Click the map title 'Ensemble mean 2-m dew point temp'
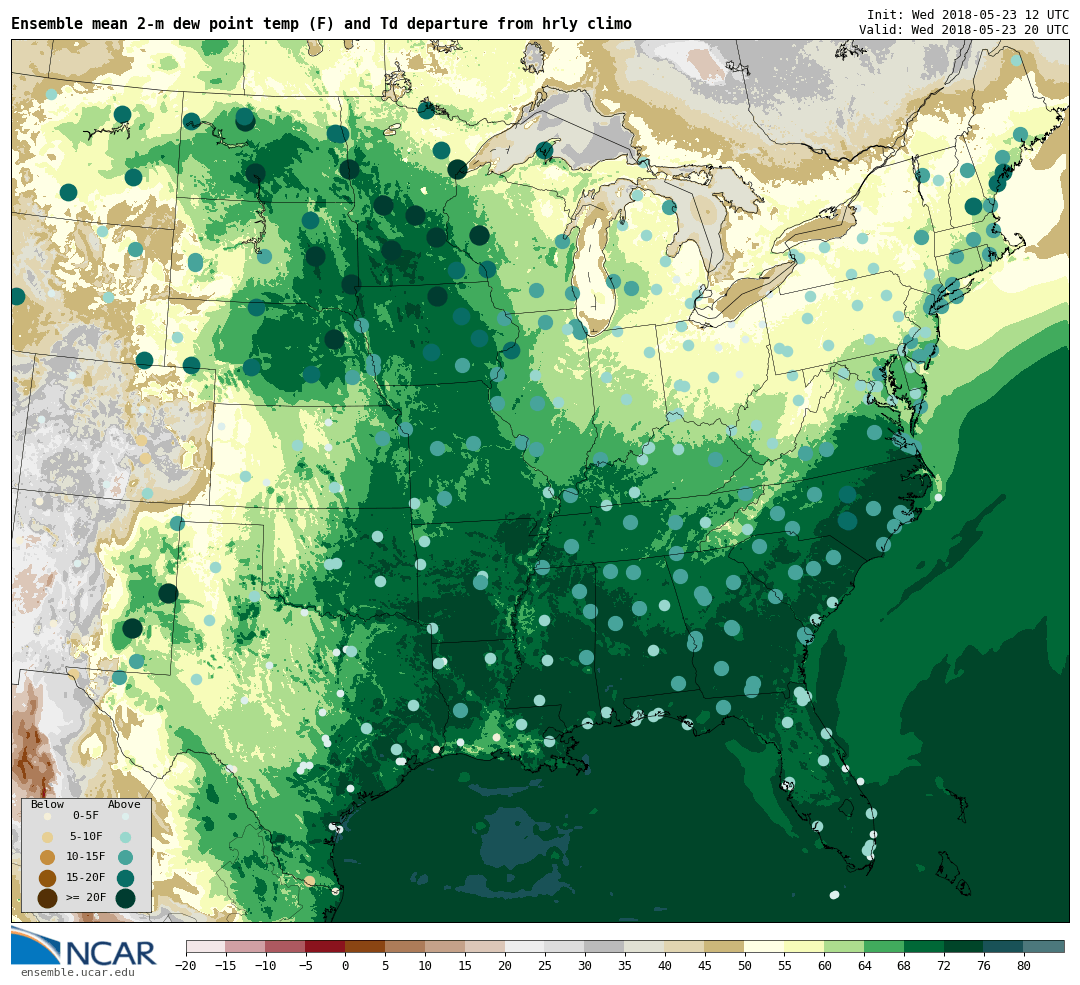 coord(157,24)
